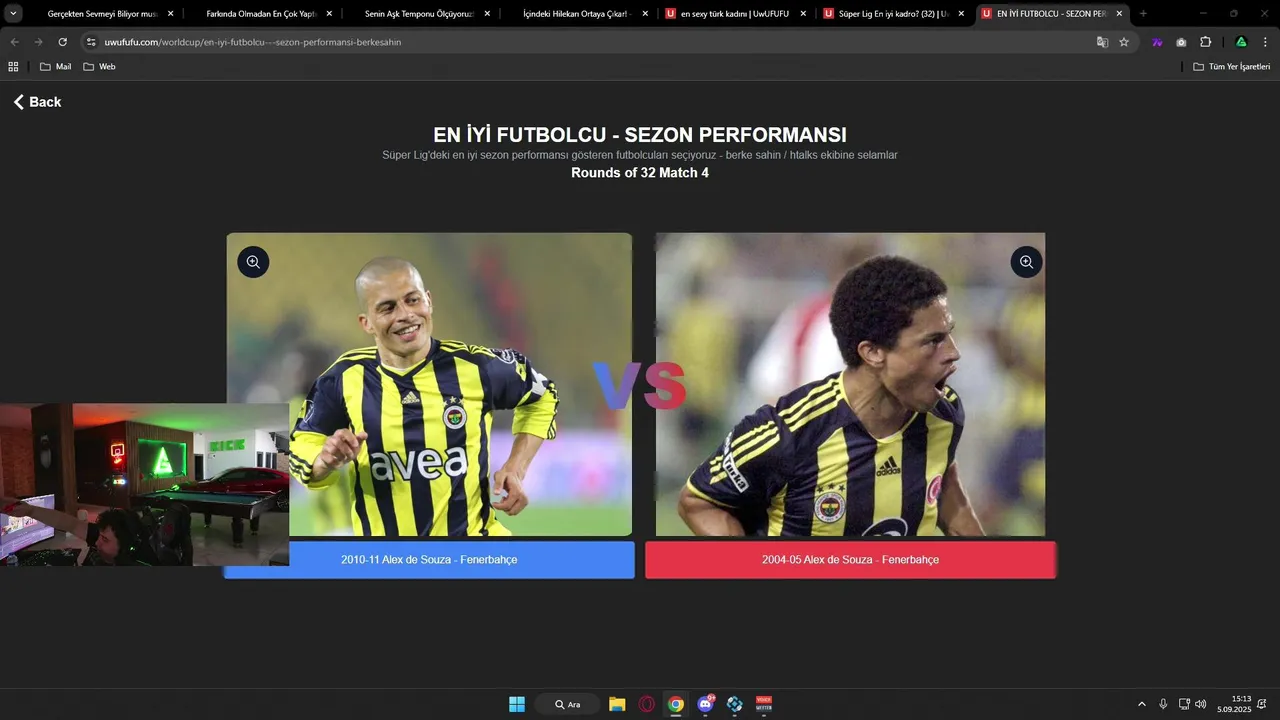Open the Tüm Yer İşaretleri folder
1280x720 pixels.
1232,66
